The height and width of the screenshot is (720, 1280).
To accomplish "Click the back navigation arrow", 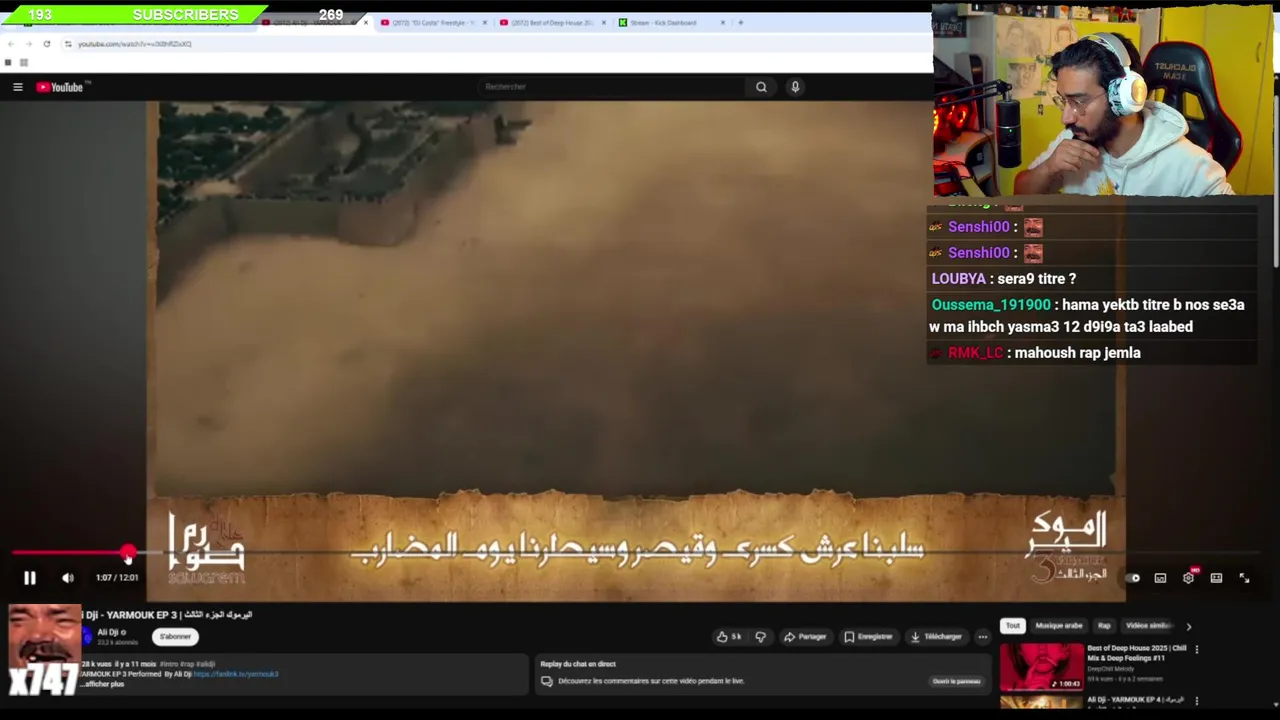I will (x=10, y=44).
